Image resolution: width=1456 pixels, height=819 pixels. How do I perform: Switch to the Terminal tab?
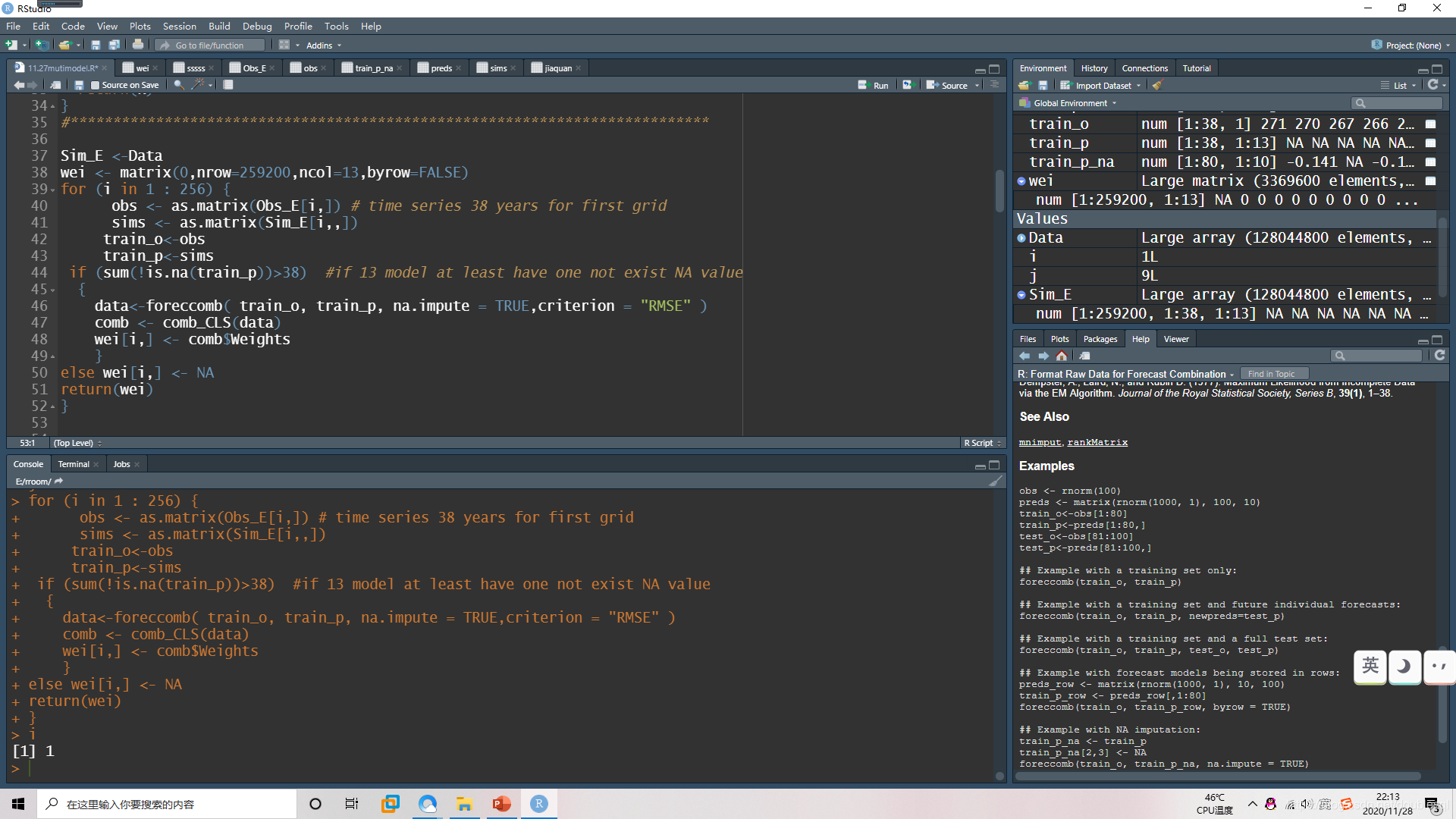[74, 464]
